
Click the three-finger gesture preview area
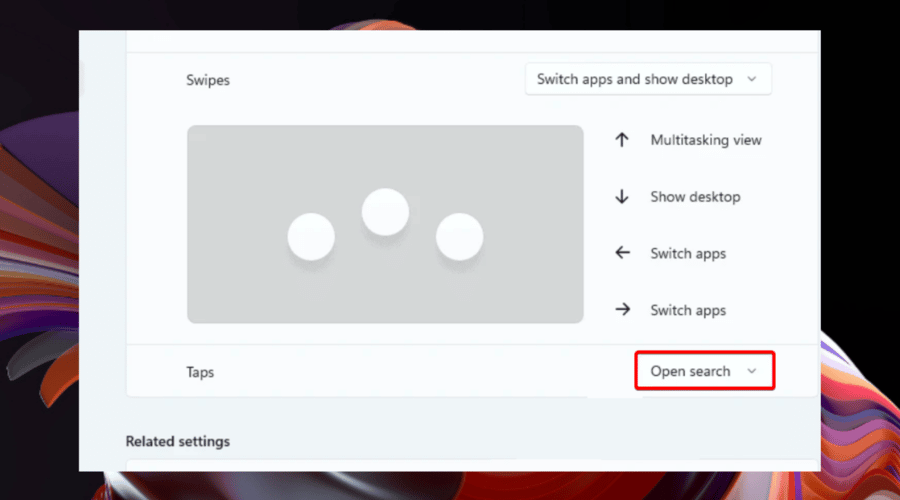click(385, 224)
